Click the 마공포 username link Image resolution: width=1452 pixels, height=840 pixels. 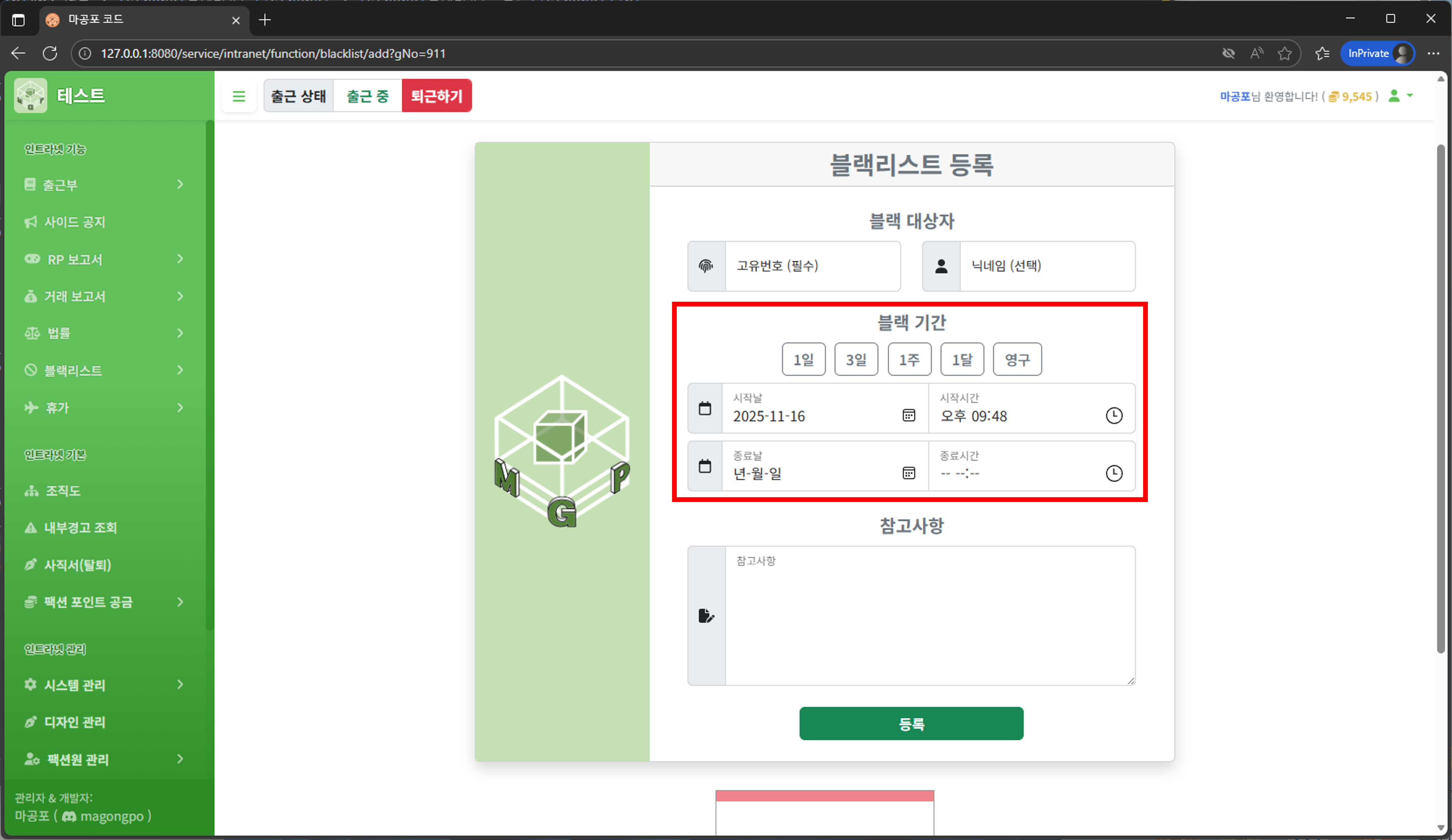[x=1235, y=97]
